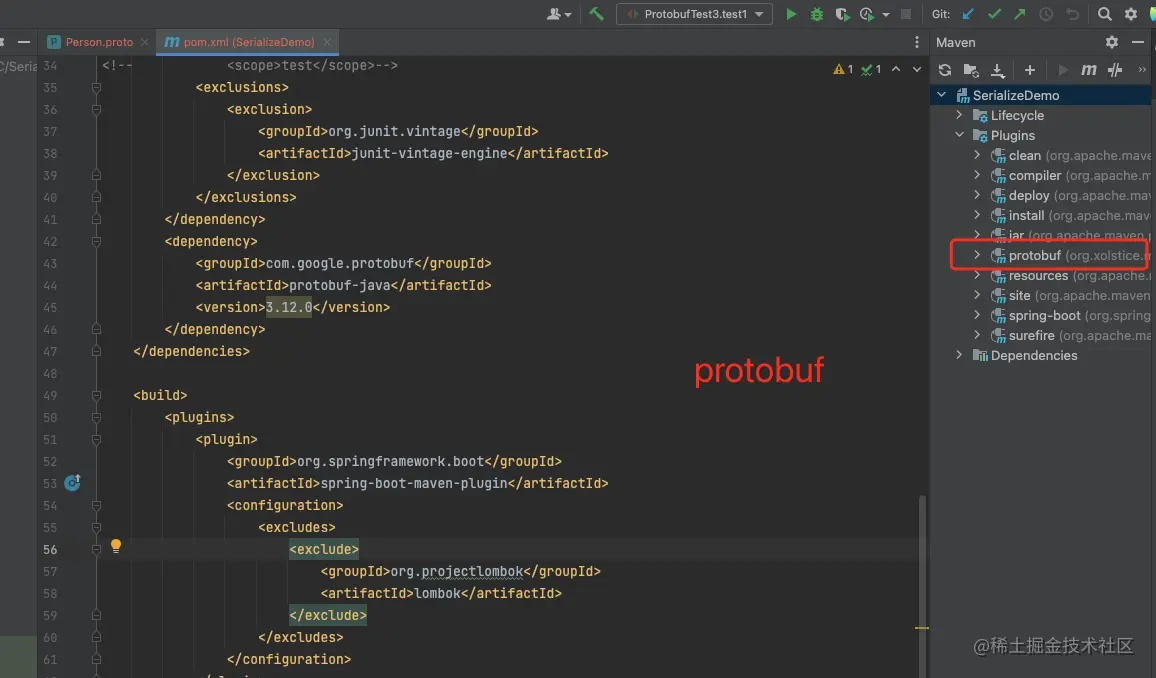The height and width of the screenshot is (678, 1156).
Task: Toggle Maven offline mode icon
Action: [x=1115, y=70]
